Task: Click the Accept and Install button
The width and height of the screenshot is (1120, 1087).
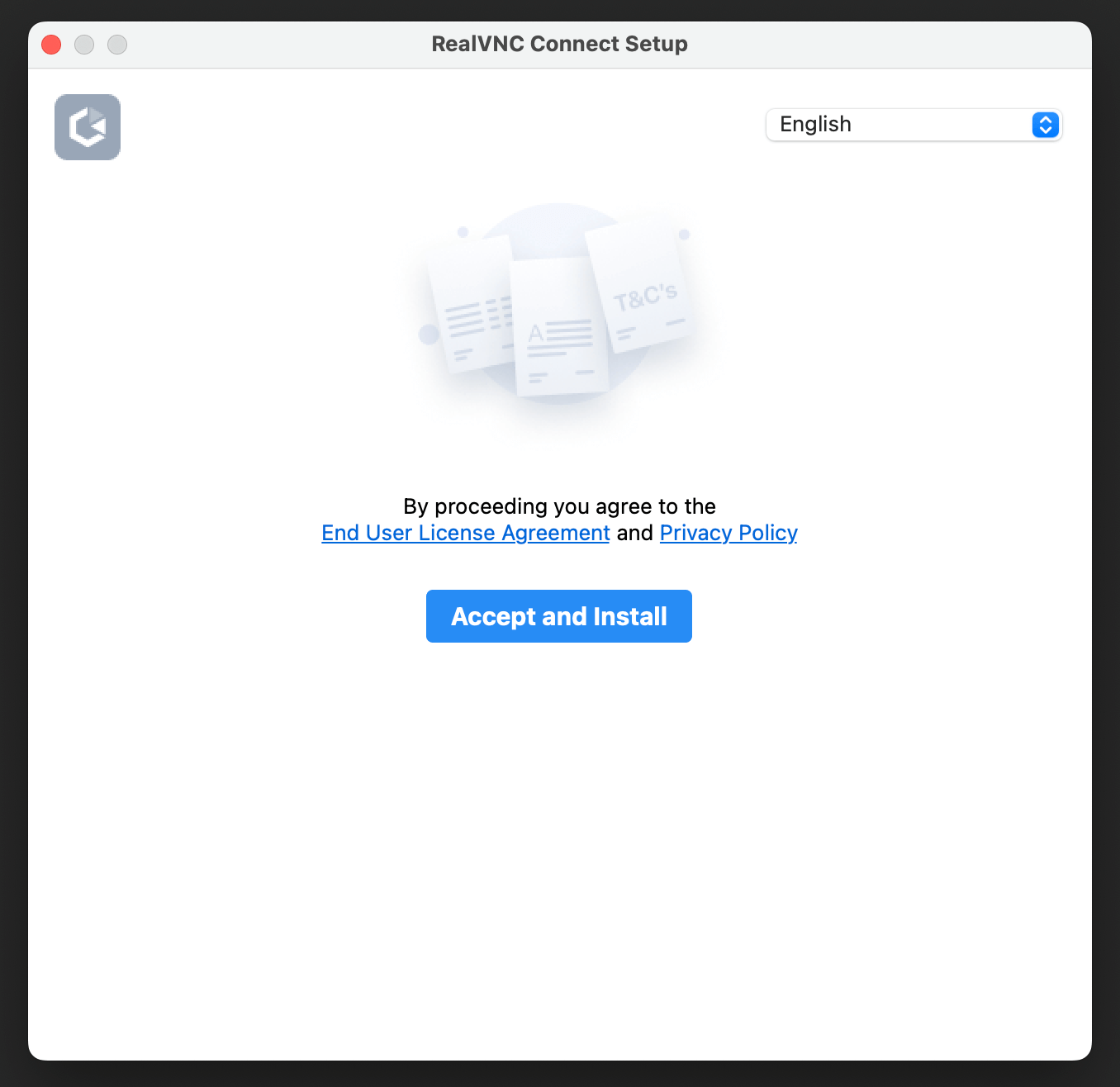Action: click(x=559, y=616)
